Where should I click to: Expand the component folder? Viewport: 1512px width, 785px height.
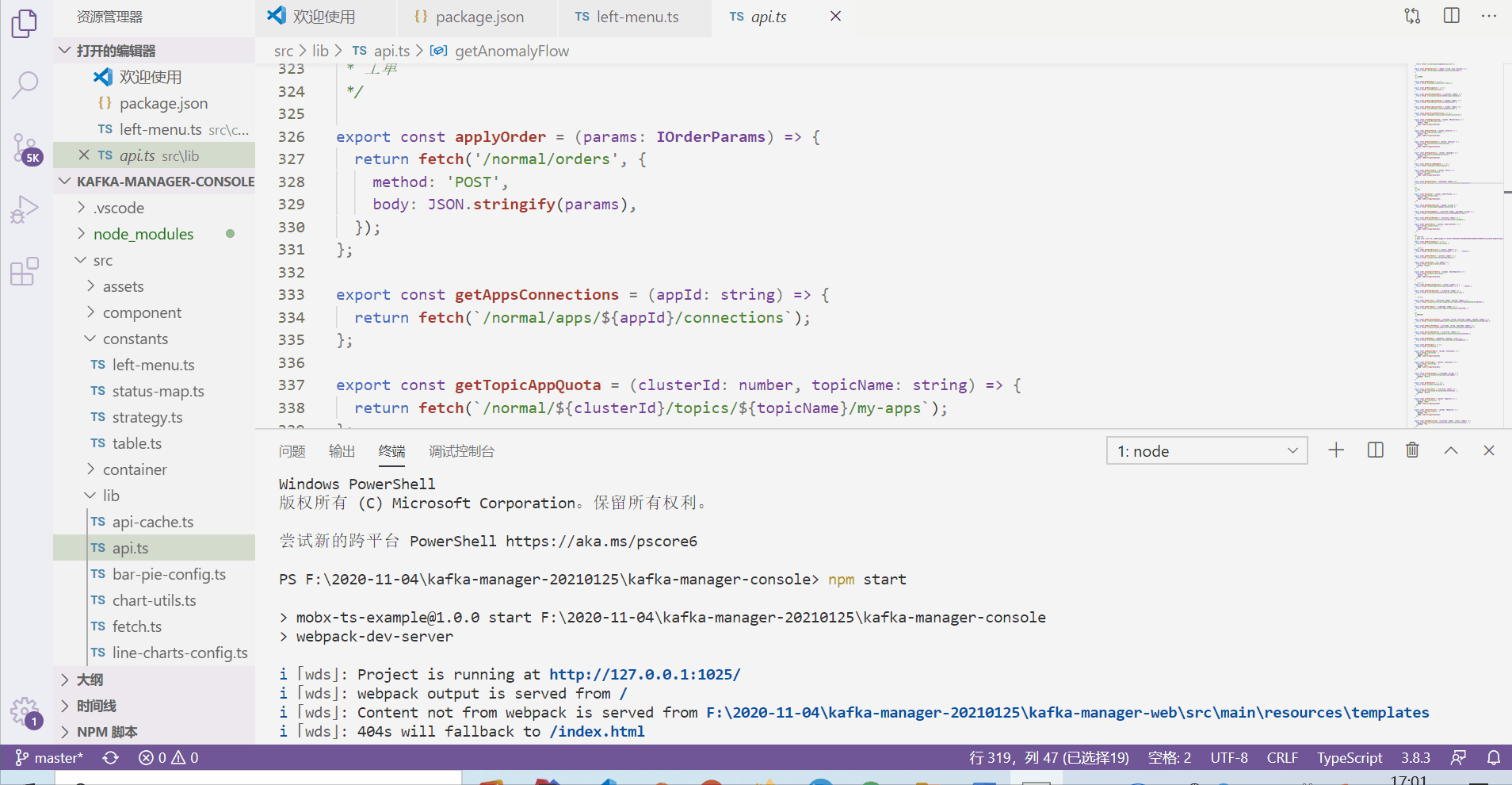point(155,312)
